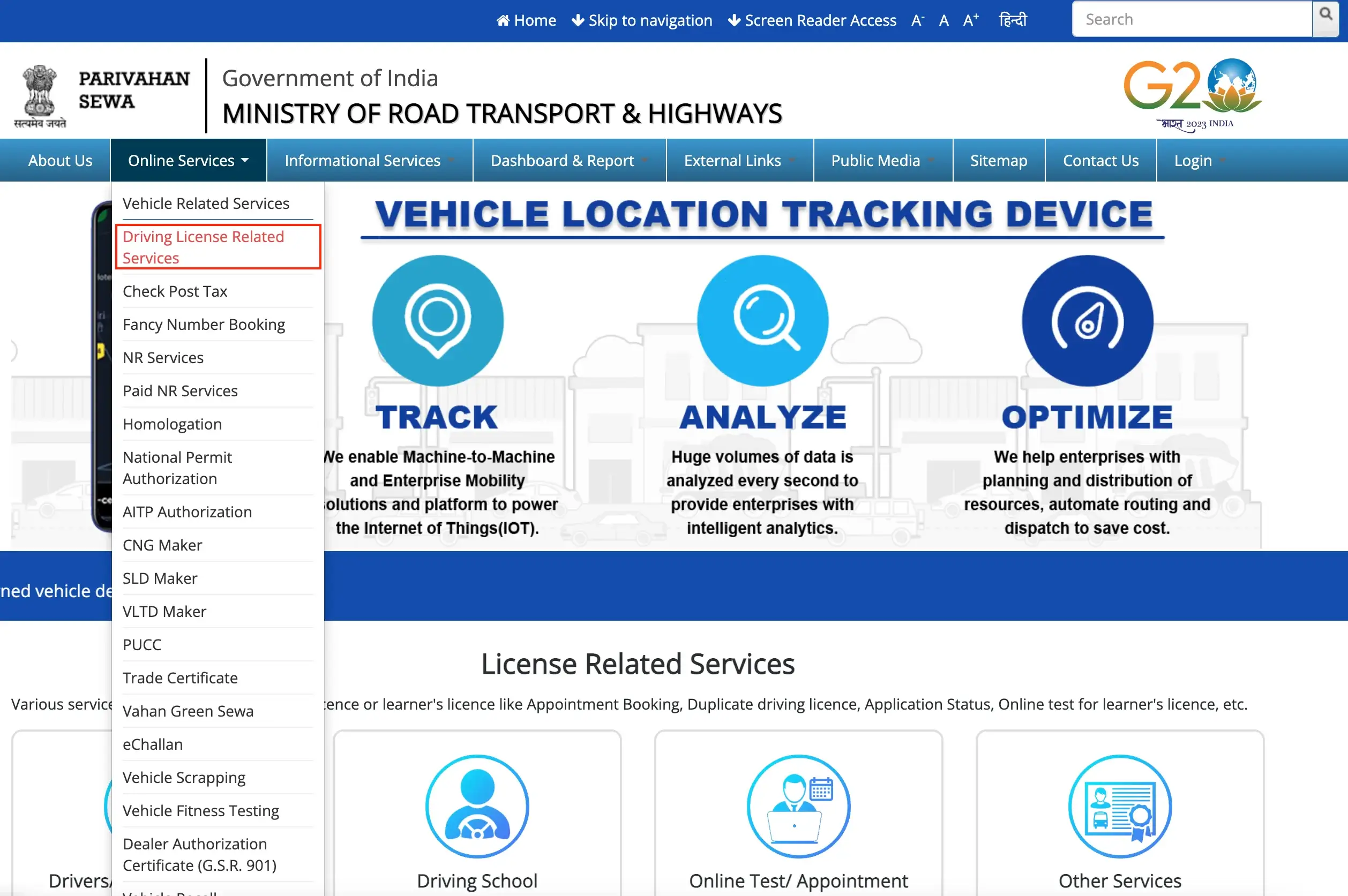Reset font size with normal A
This screenshot has width=1348, height=896.
pyautogui.click(x=944, y=20)
